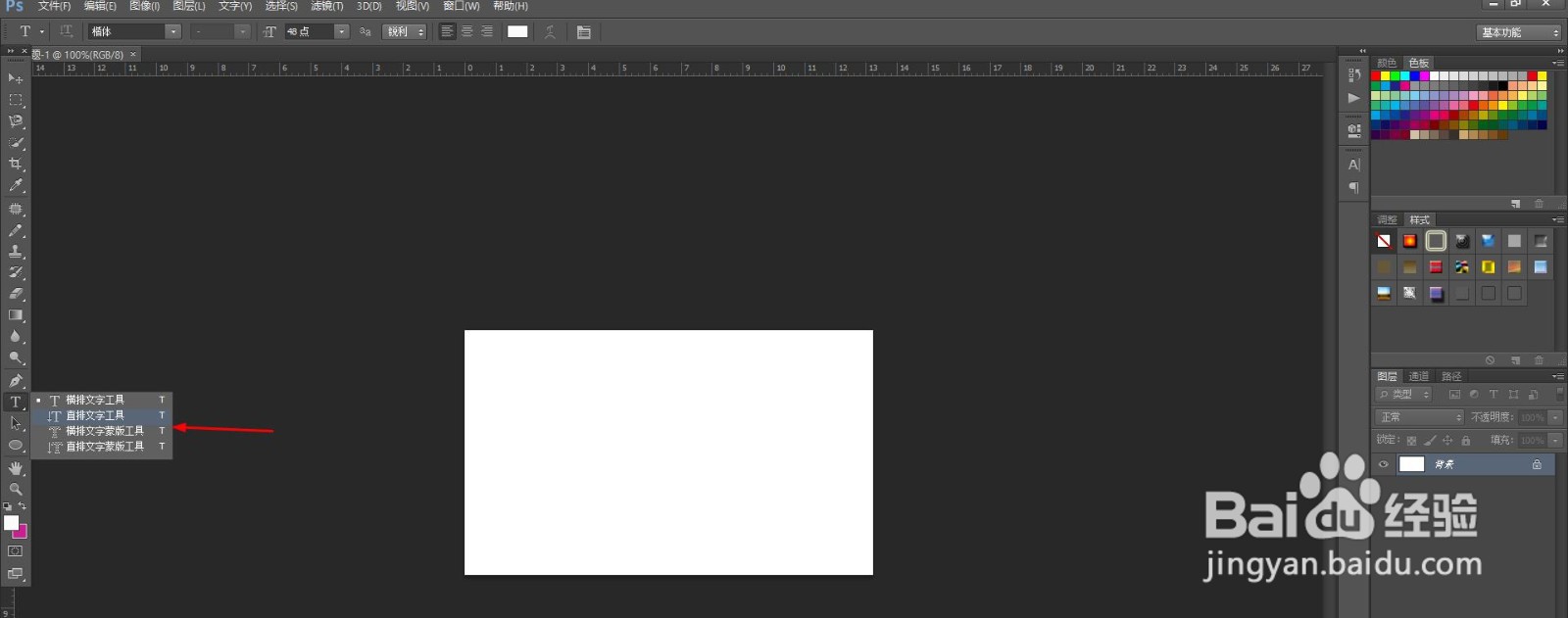The image size is (1568, 618).
Task: Select the Path Selection tool
Action: click(x=16, y=424)
